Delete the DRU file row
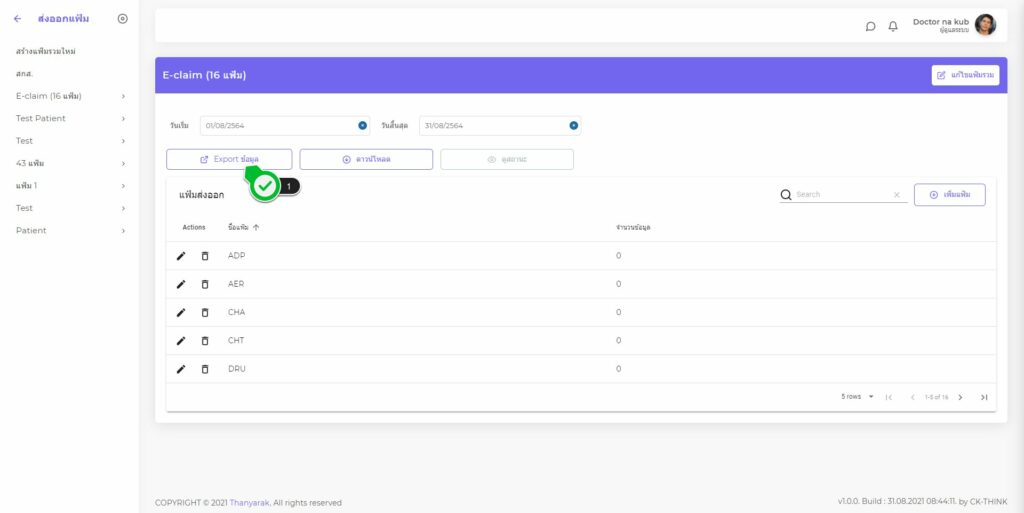 (205, 369)
